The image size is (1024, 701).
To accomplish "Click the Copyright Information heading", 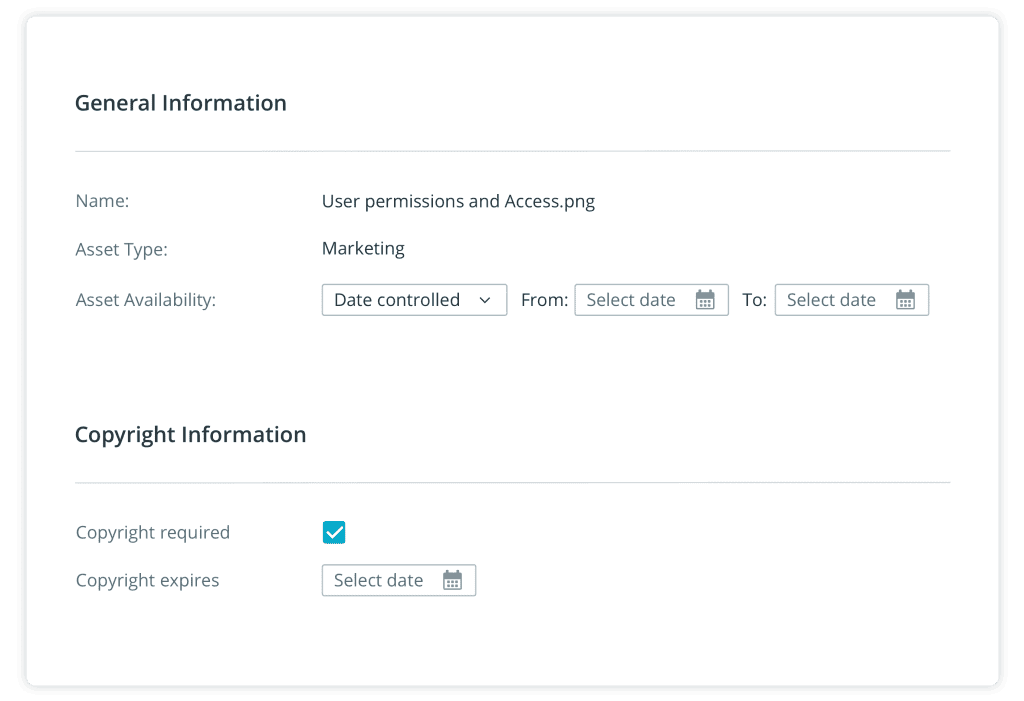I will click(190, 434).
